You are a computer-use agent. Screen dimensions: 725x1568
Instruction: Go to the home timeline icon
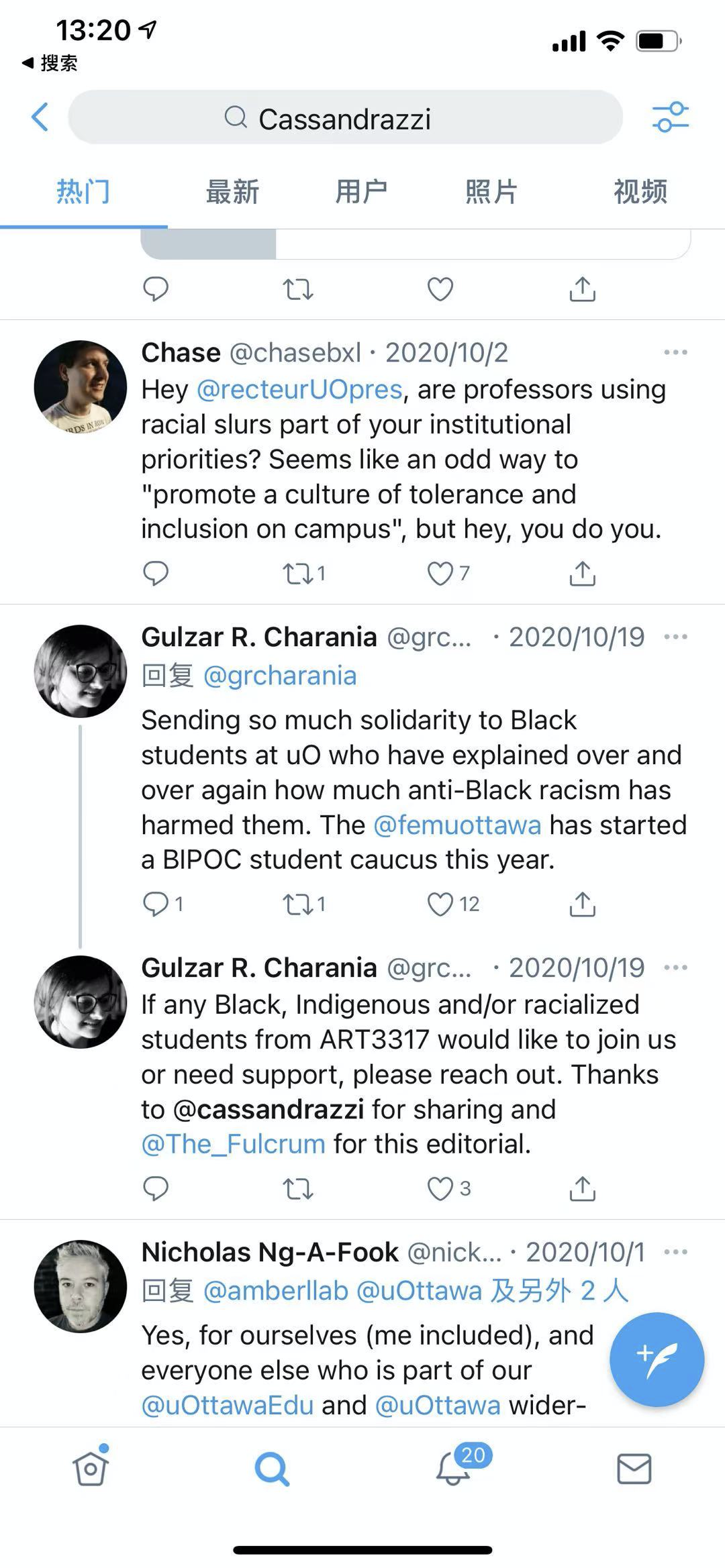pos(91,1470)
